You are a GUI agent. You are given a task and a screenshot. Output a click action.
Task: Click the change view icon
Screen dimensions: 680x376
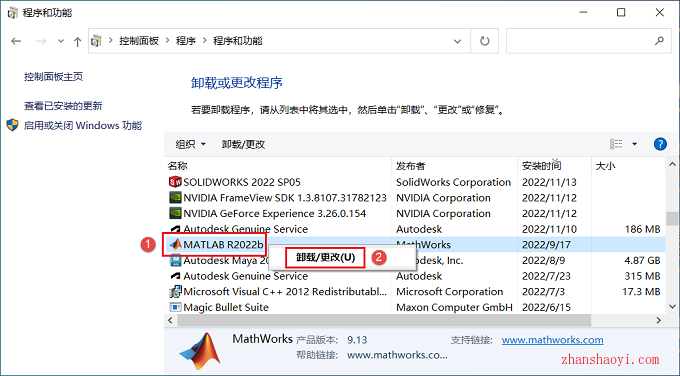[616, 144]
